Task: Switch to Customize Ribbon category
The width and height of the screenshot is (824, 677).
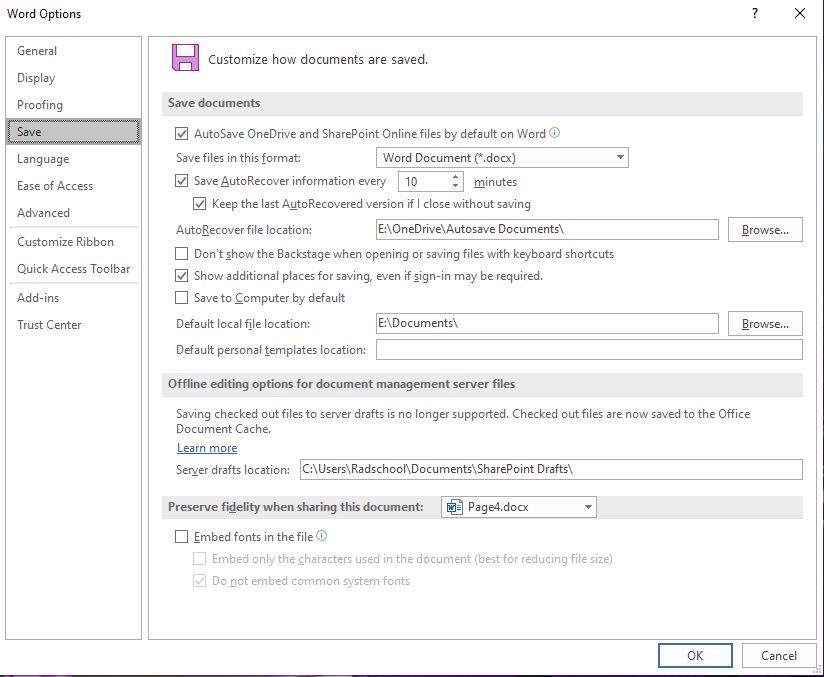Action: pos(65,242)
